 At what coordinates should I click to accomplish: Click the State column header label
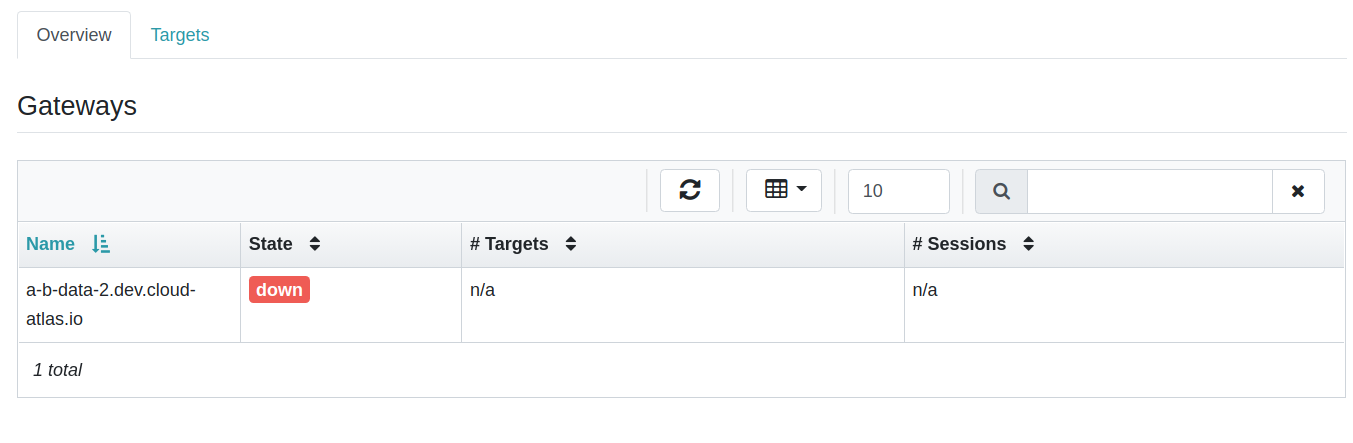[271, 244]
